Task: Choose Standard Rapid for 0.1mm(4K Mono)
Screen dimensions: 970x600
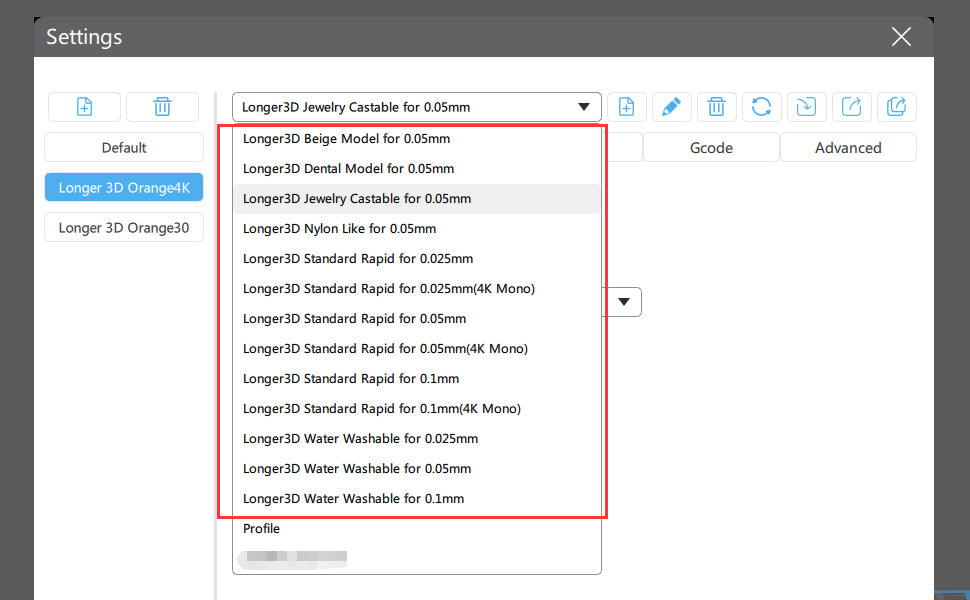Action: tap(416, 409)
